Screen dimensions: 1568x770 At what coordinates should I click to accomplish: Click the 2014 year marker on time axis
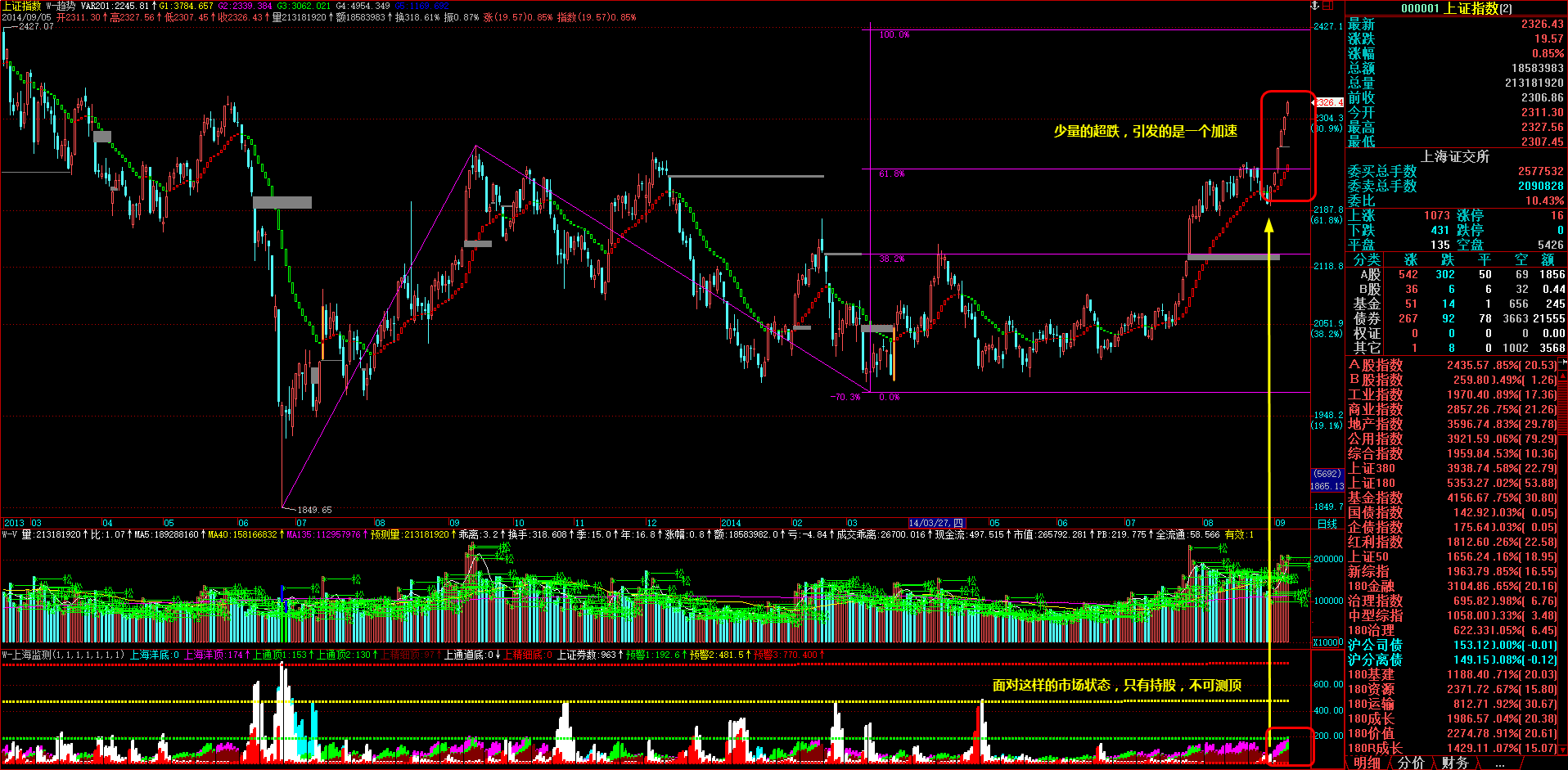731,524
